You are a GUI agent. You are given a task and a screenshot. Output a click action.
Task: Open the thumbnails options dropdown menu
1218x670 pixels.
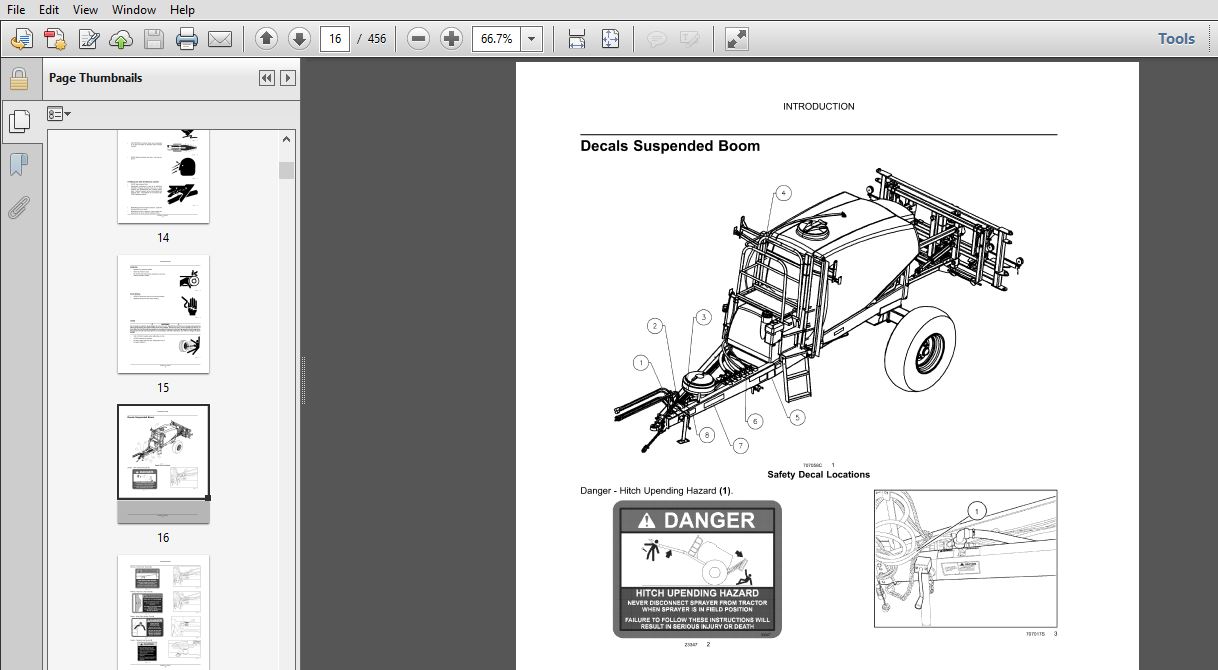(59, 115)
